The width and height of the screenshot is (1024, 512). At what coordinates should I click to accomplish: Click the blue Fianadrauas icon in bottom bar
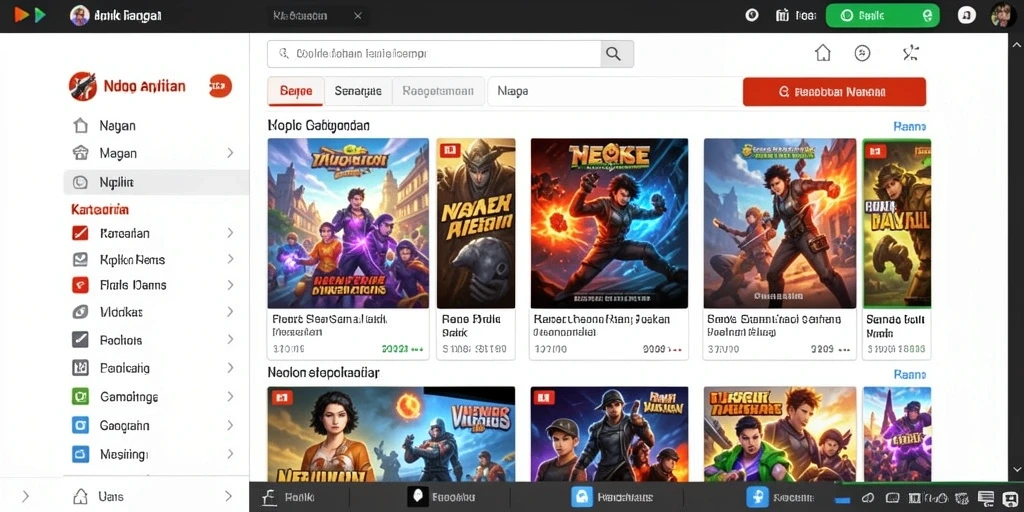click(581, 497)
